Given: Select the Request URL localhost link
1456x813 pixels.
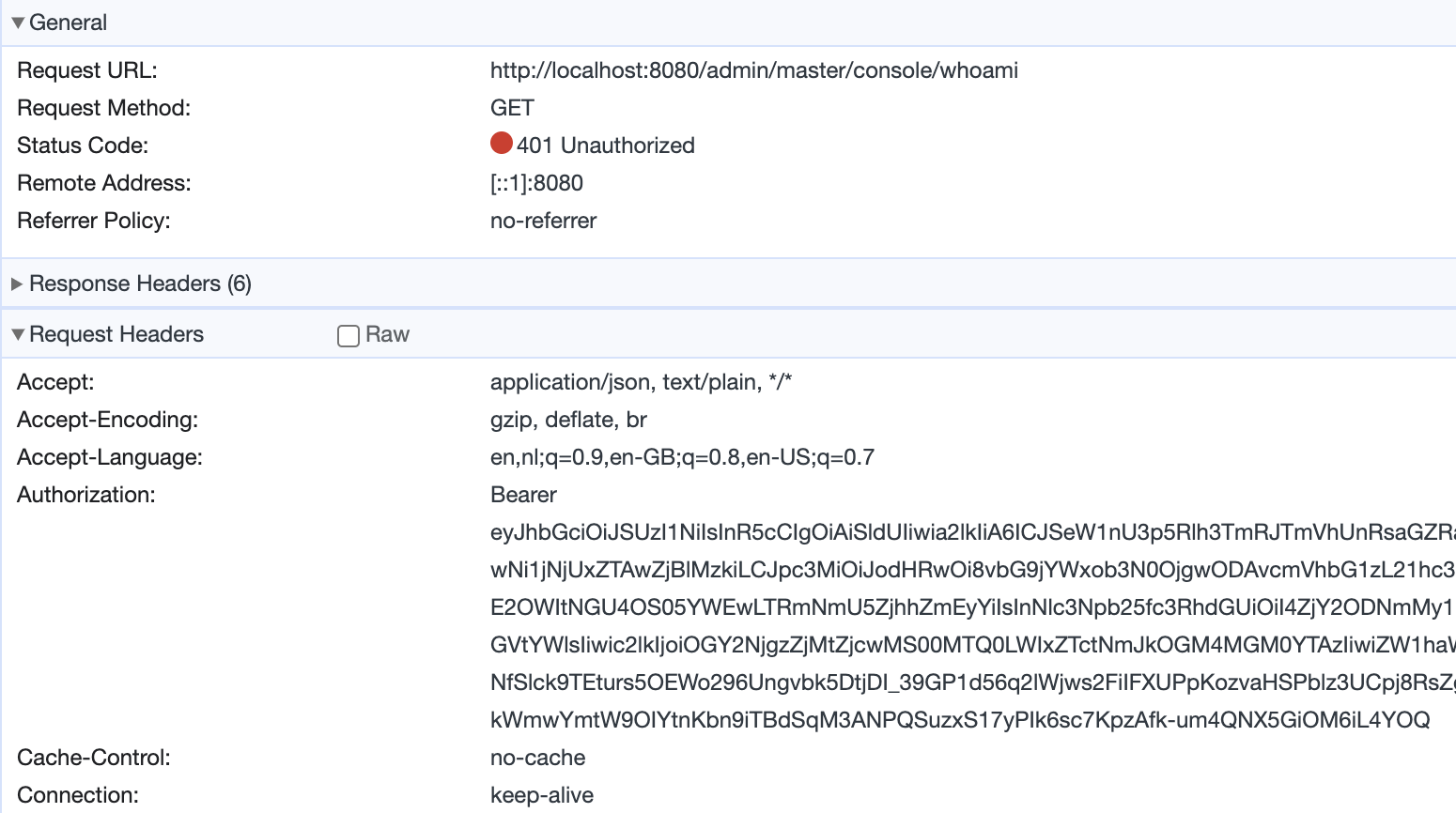Looking at the screenshot, I should [x=753, y=69].
